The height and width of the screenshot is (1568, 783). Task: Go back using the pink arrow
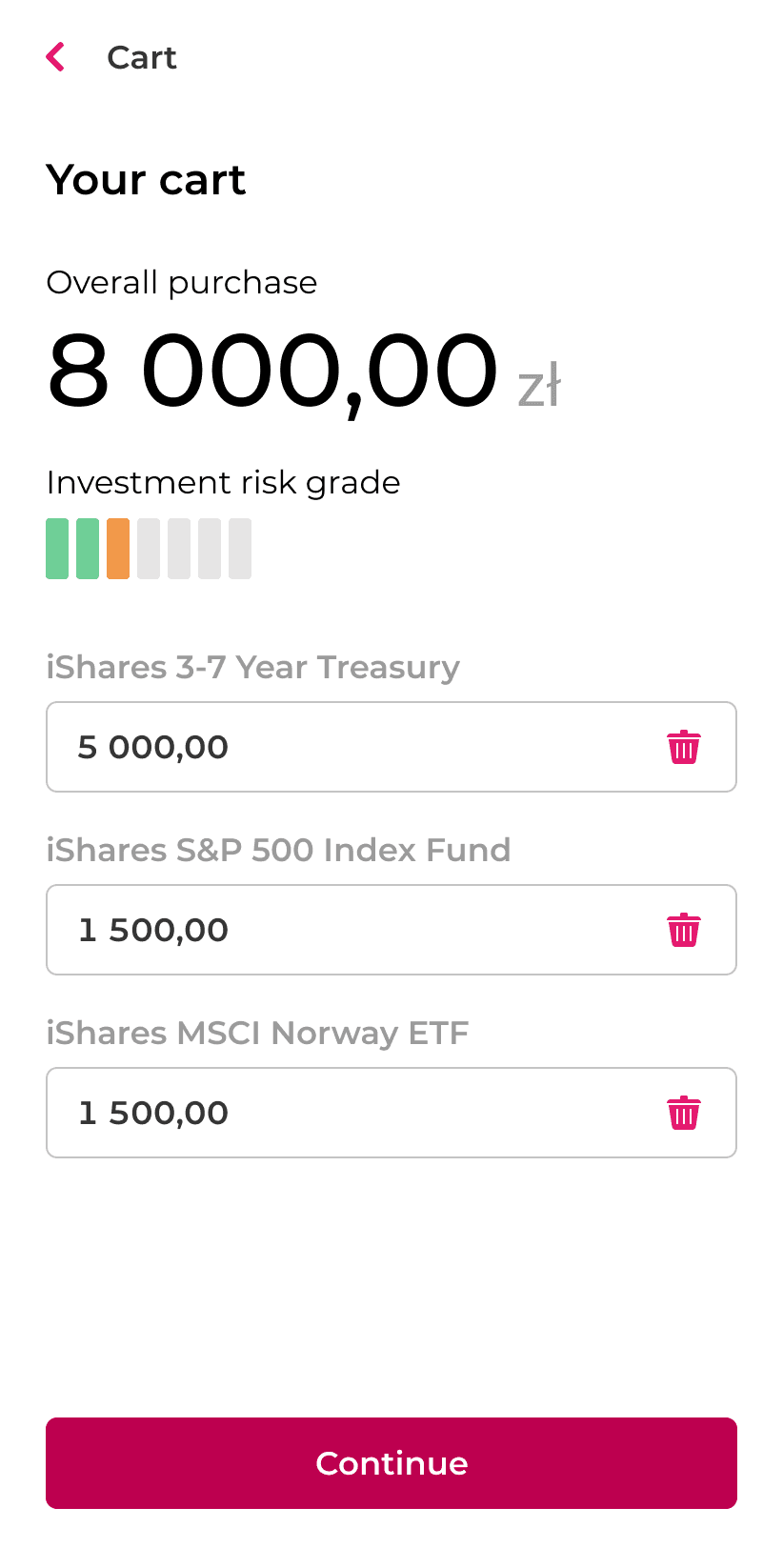(56, 57)
